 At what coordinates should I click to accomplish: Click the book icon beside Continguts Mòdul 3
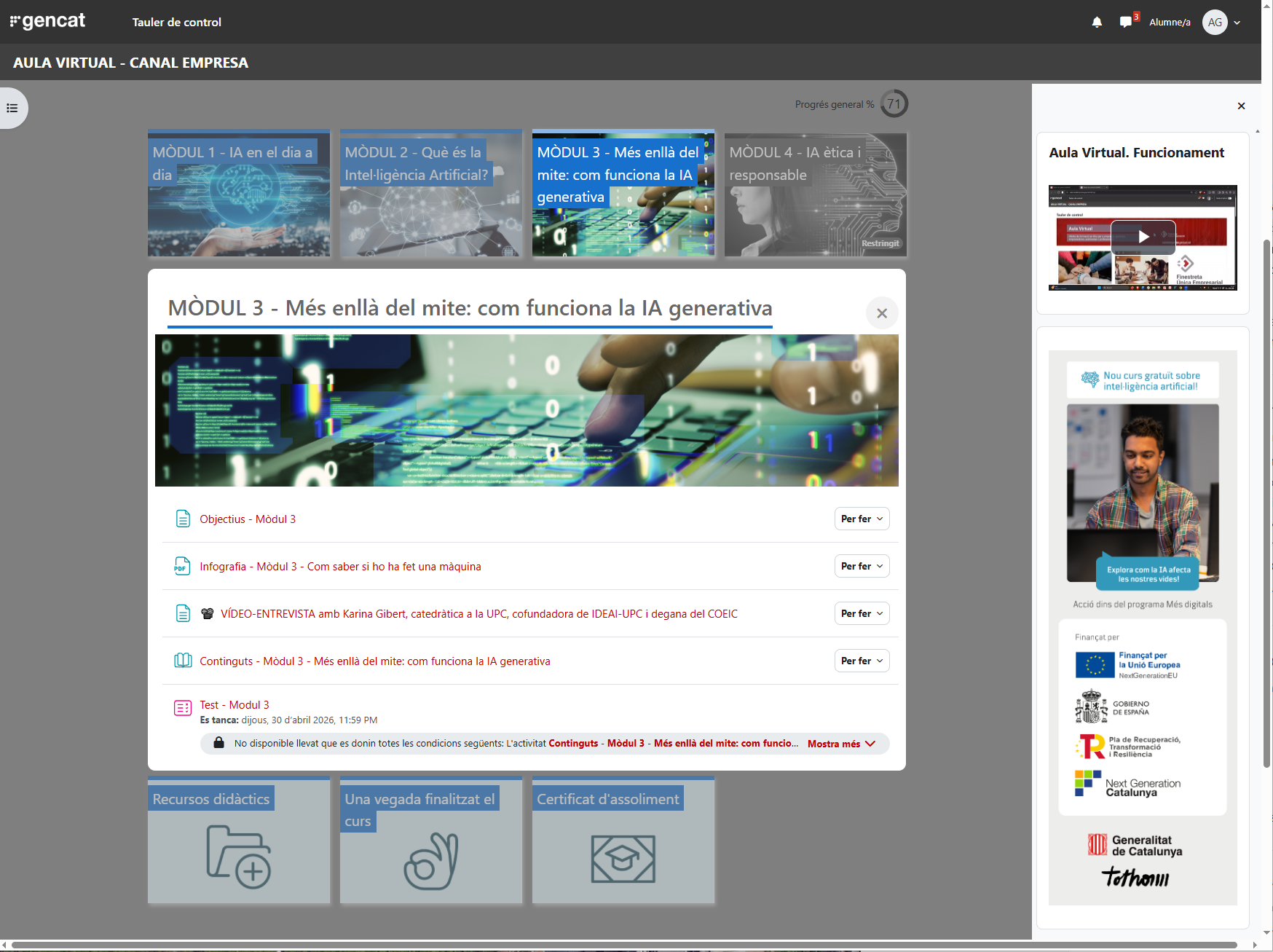[x=183, y=661]
